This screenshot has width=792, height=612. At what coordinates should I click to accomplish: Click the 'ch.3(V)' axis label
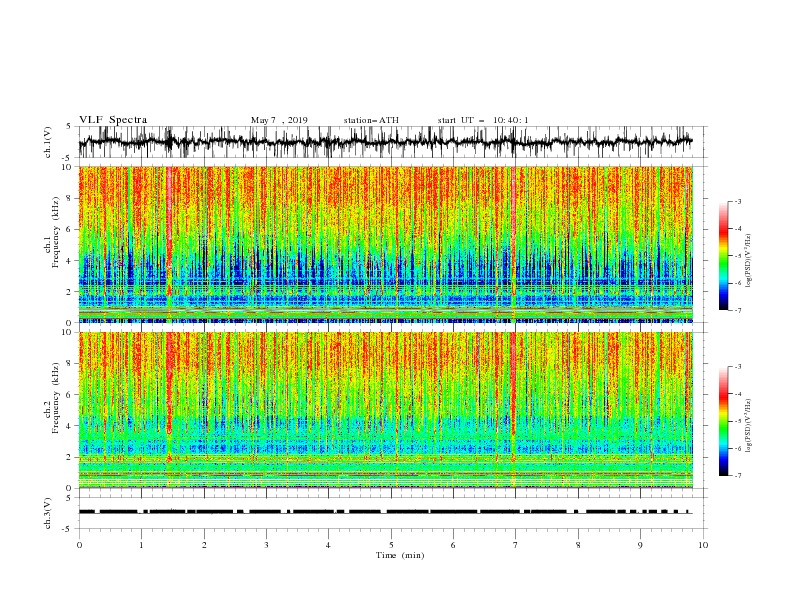[x=48, y=513]
